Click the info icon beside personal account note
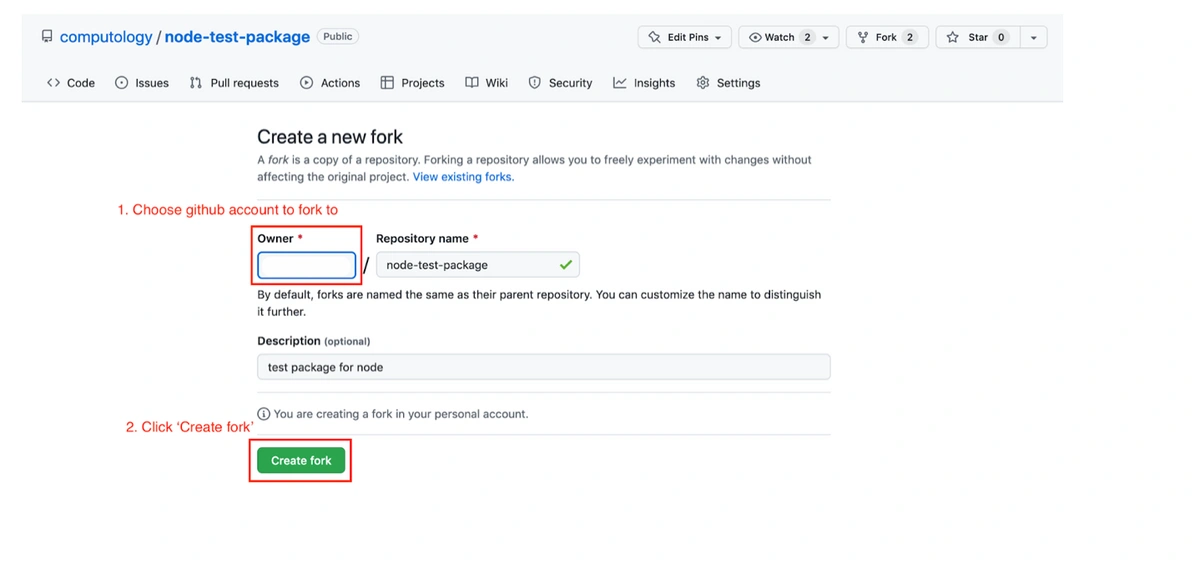The height and width of the screenshot is (562, 1200). (x=264, y=414)
